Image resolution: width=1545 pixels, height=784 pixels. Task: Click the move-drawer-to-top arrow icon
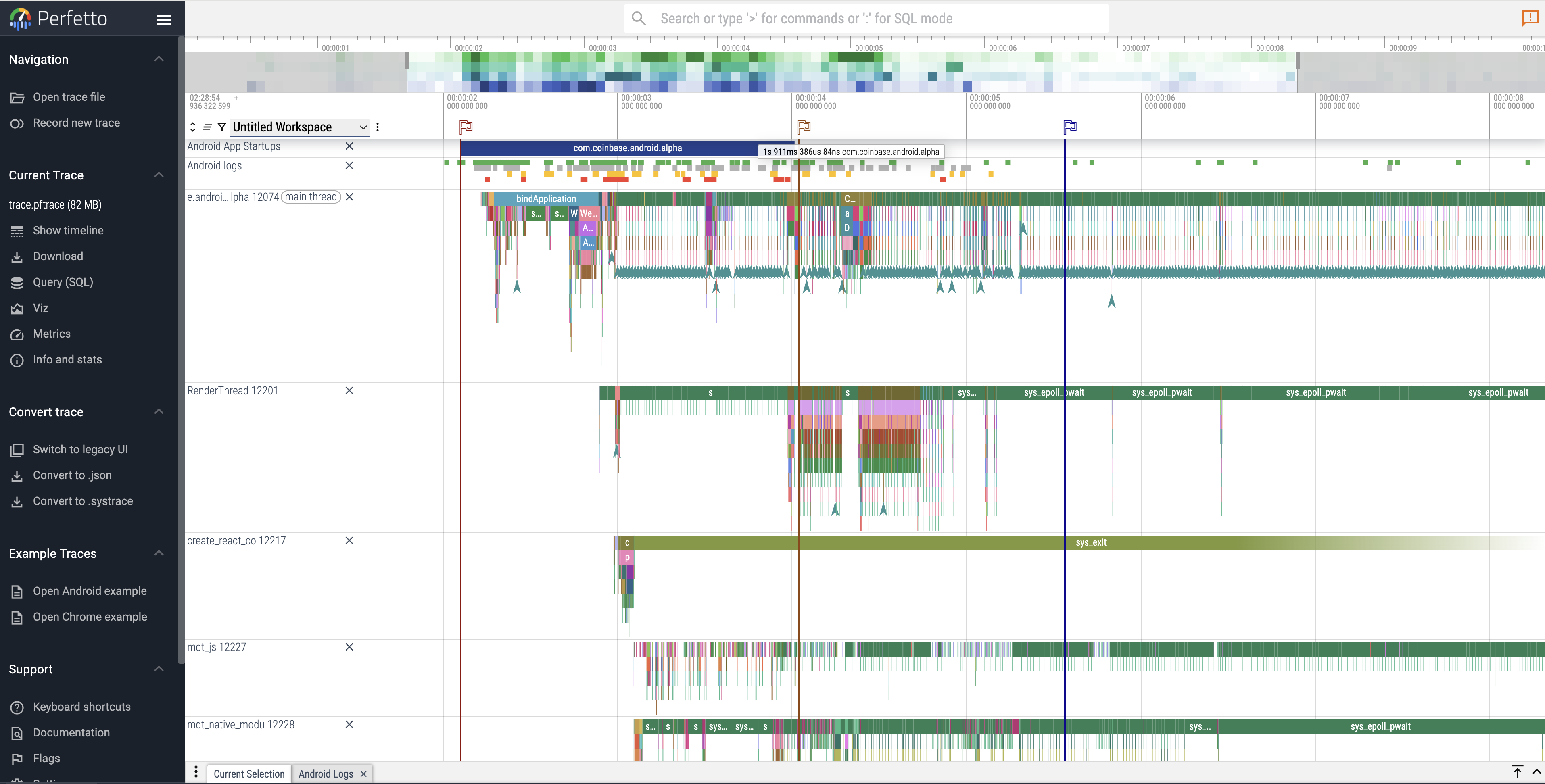tap(1517, 772)
